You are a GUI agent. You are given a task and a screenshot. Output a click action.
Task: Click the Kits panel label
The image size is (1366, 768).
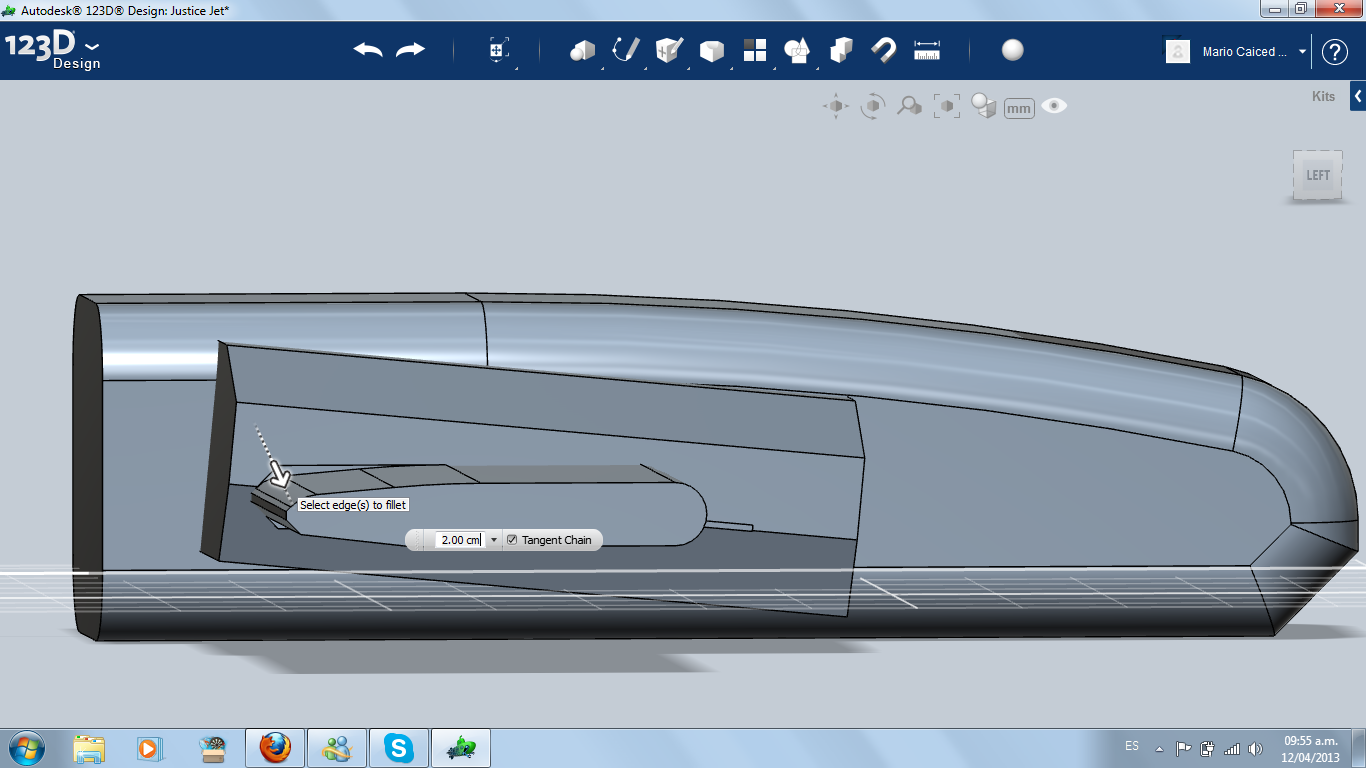[1323, 97]
